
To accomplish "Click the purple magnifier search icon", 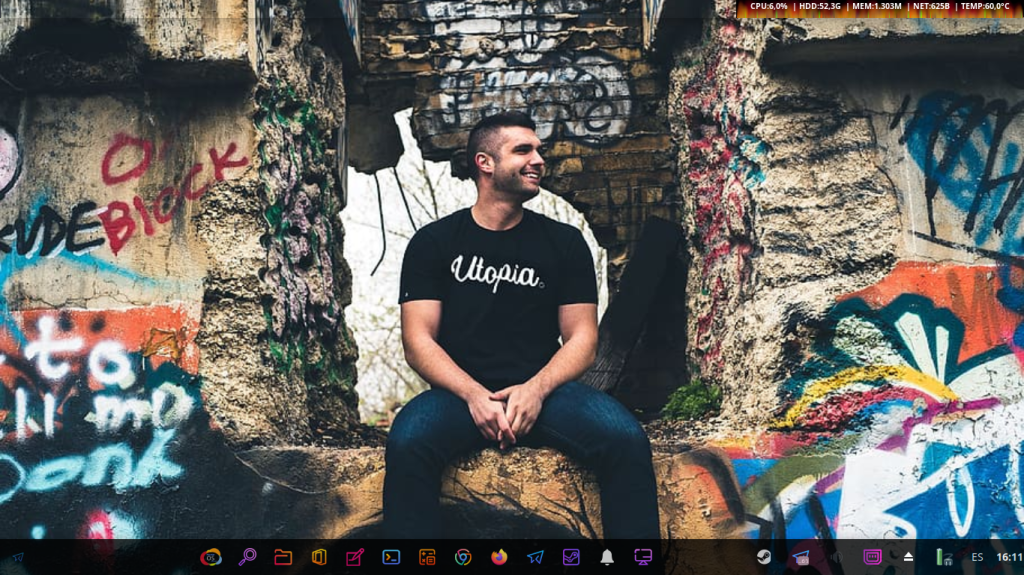I will click(x=247, y=557).
